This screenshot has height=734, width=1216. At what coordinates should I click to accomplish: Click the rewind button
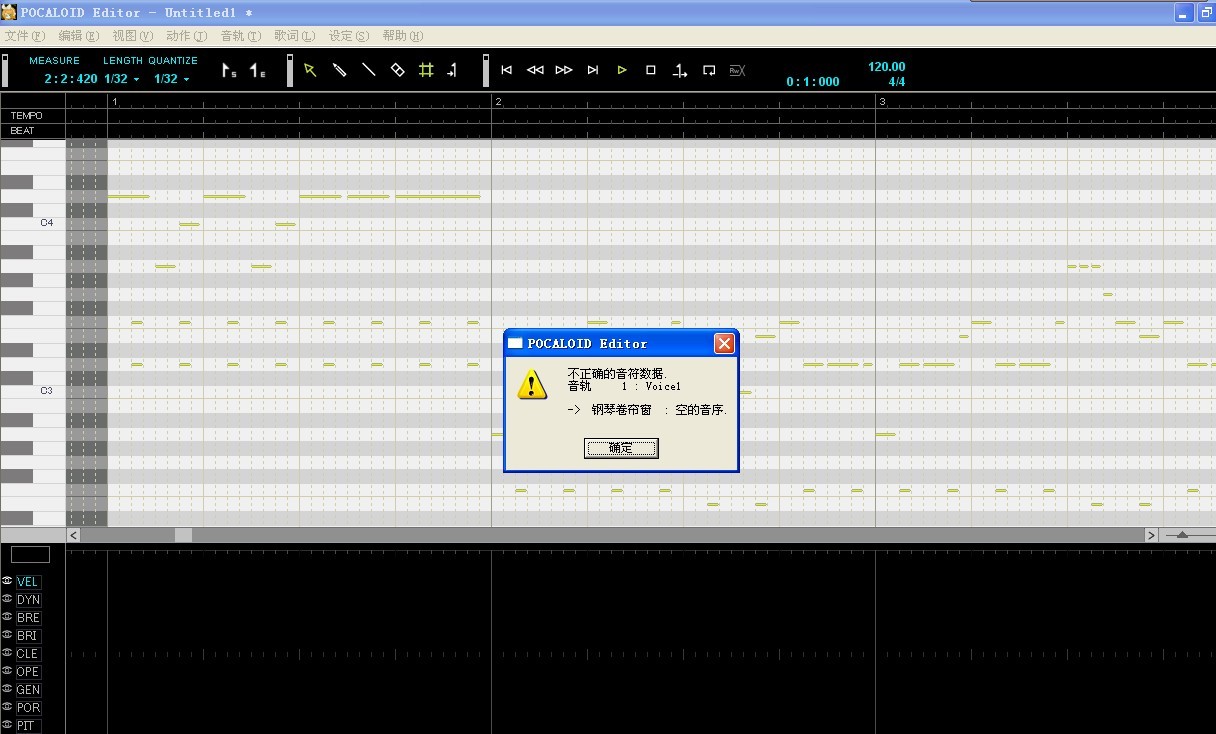(x=535, y=70)
